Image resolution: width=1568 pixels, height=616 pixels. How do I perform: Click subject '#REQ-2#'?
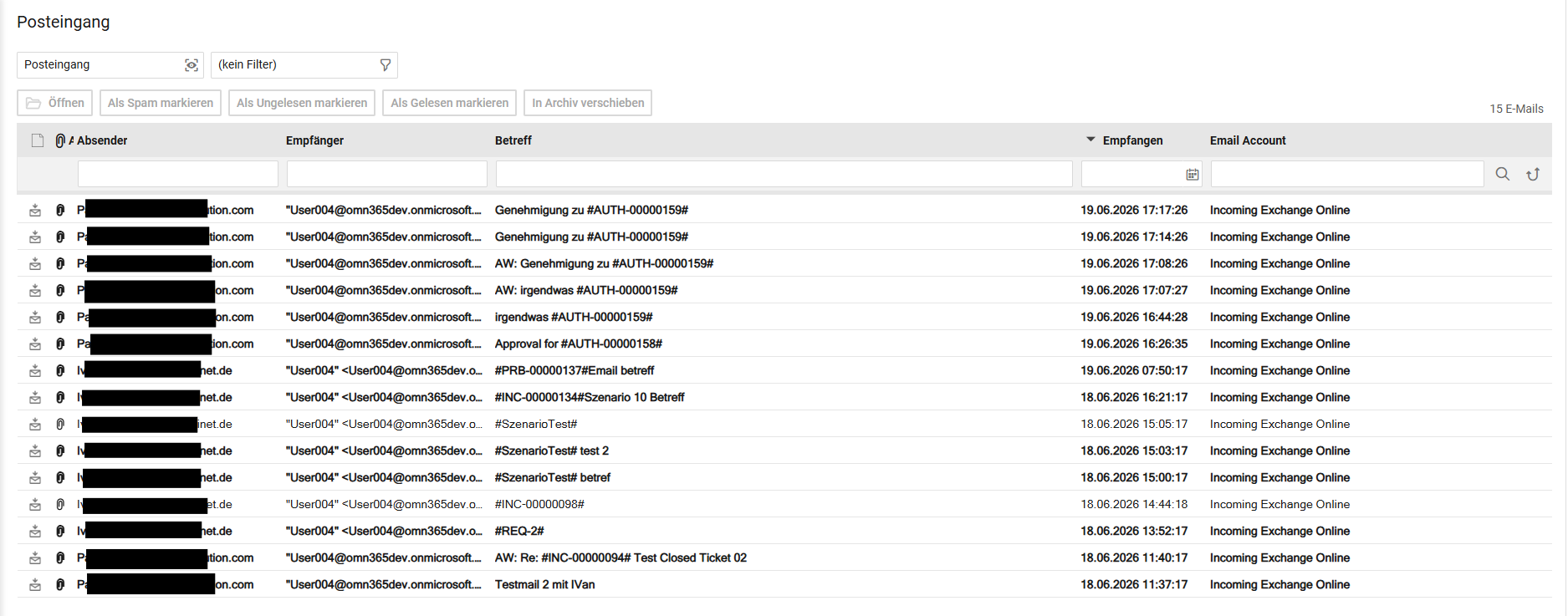[x=519, y=531]
